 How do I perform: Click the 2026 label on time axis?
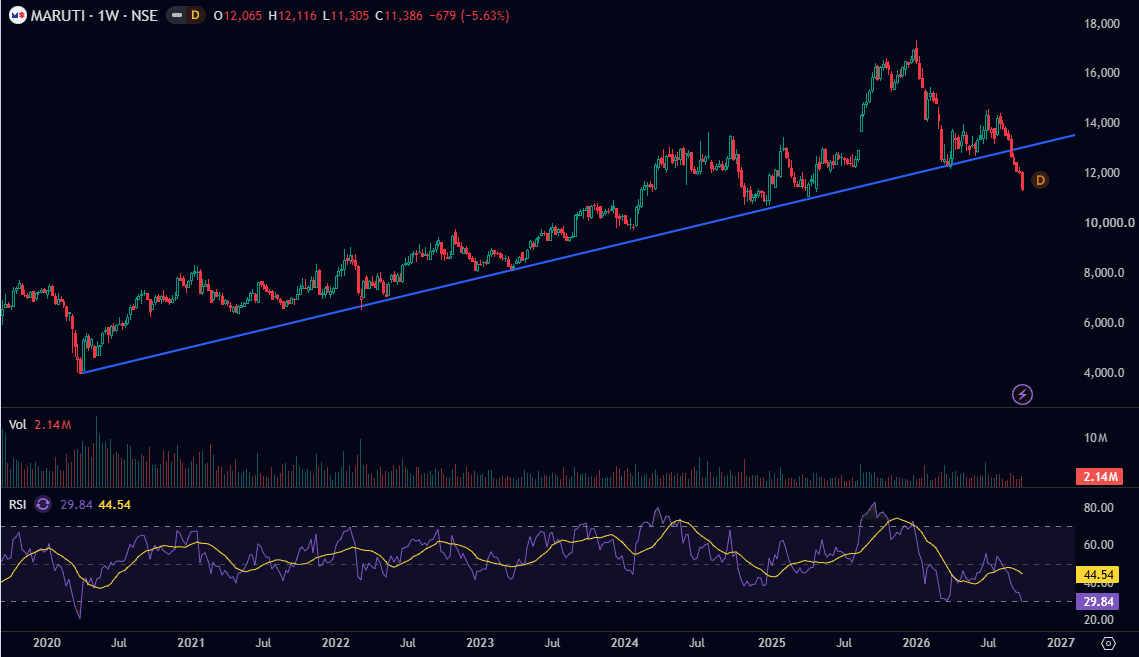coord(916,643)
